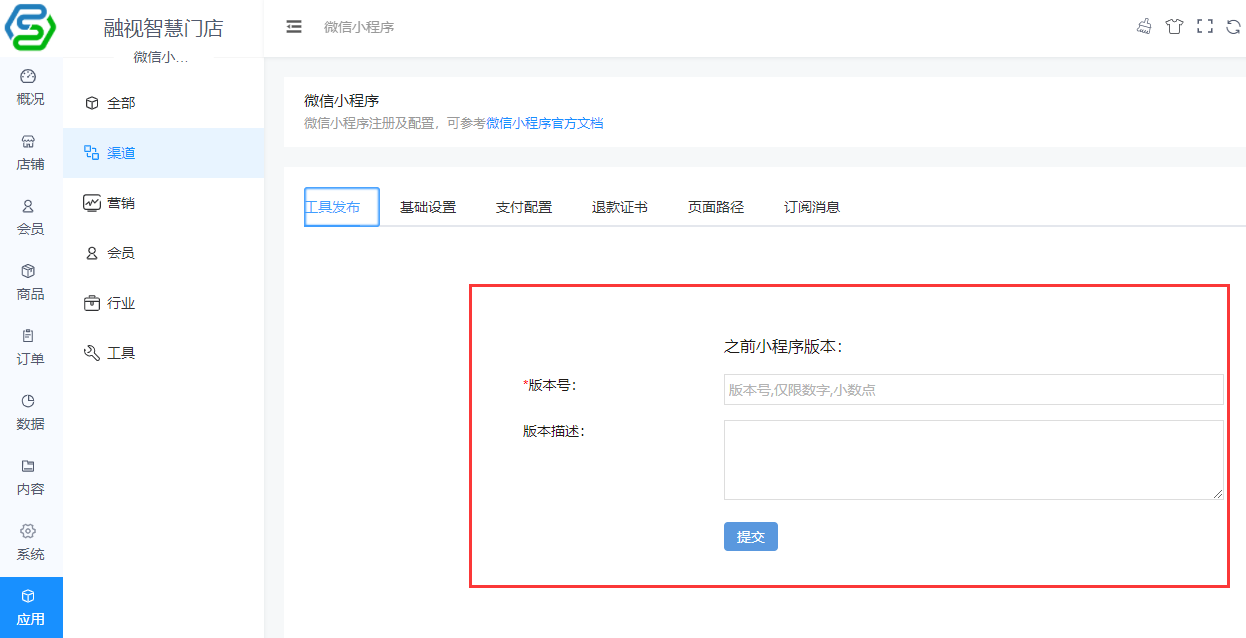
Task: Click the 微信小… text under store title
Action: (x=161, y=57)
